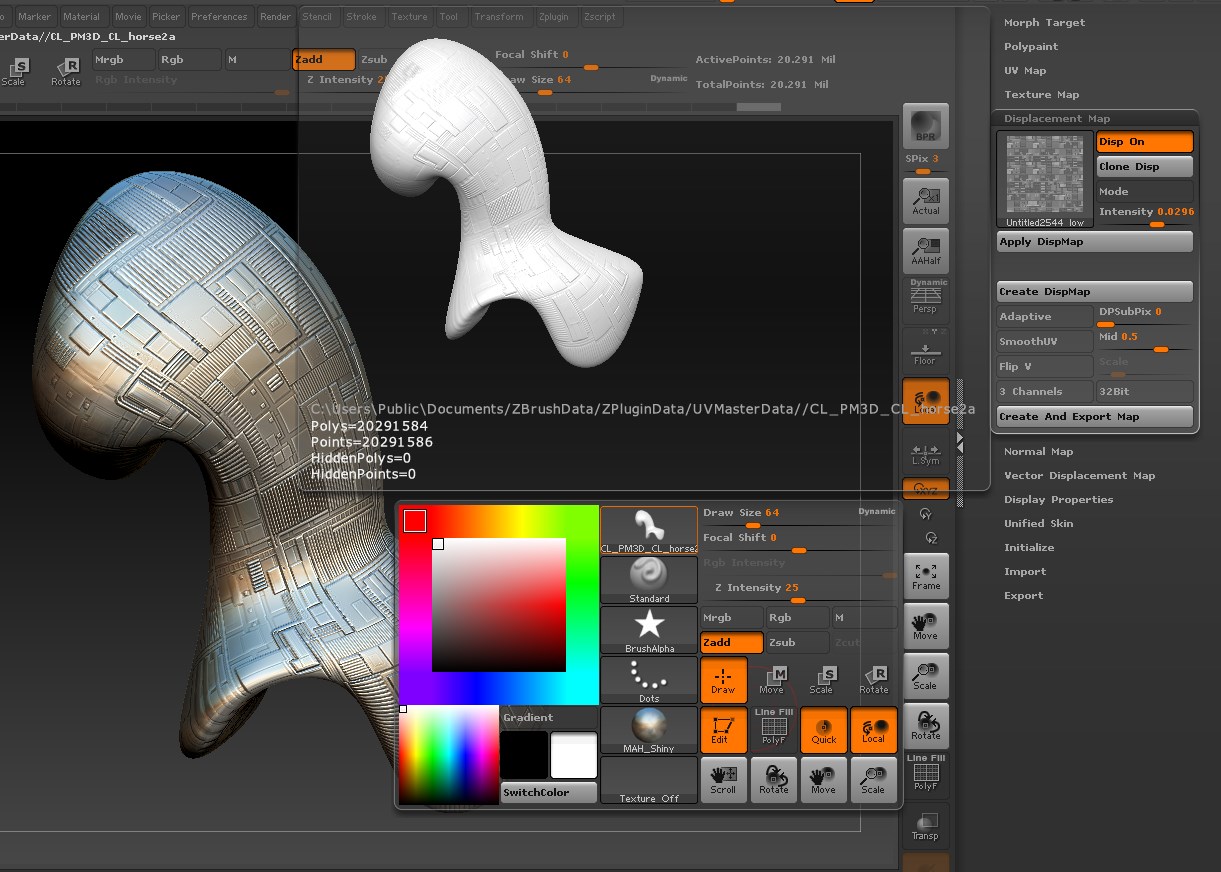Select the Actual size view icon
1221x872 pixels.
point(925,199)
